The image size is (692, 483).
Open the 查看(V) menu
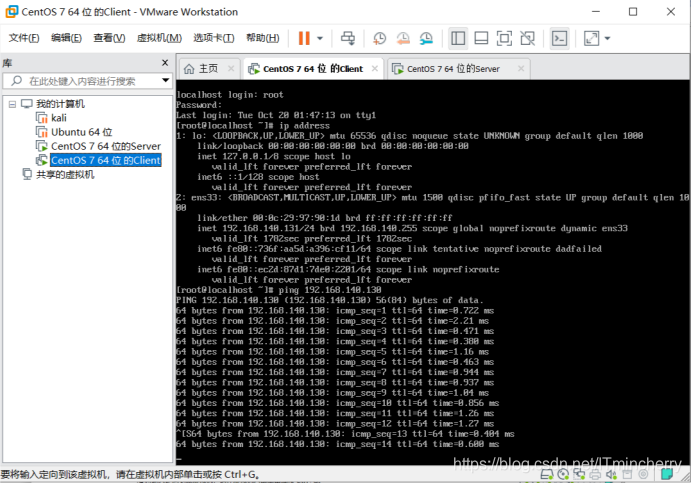[109, 38]
